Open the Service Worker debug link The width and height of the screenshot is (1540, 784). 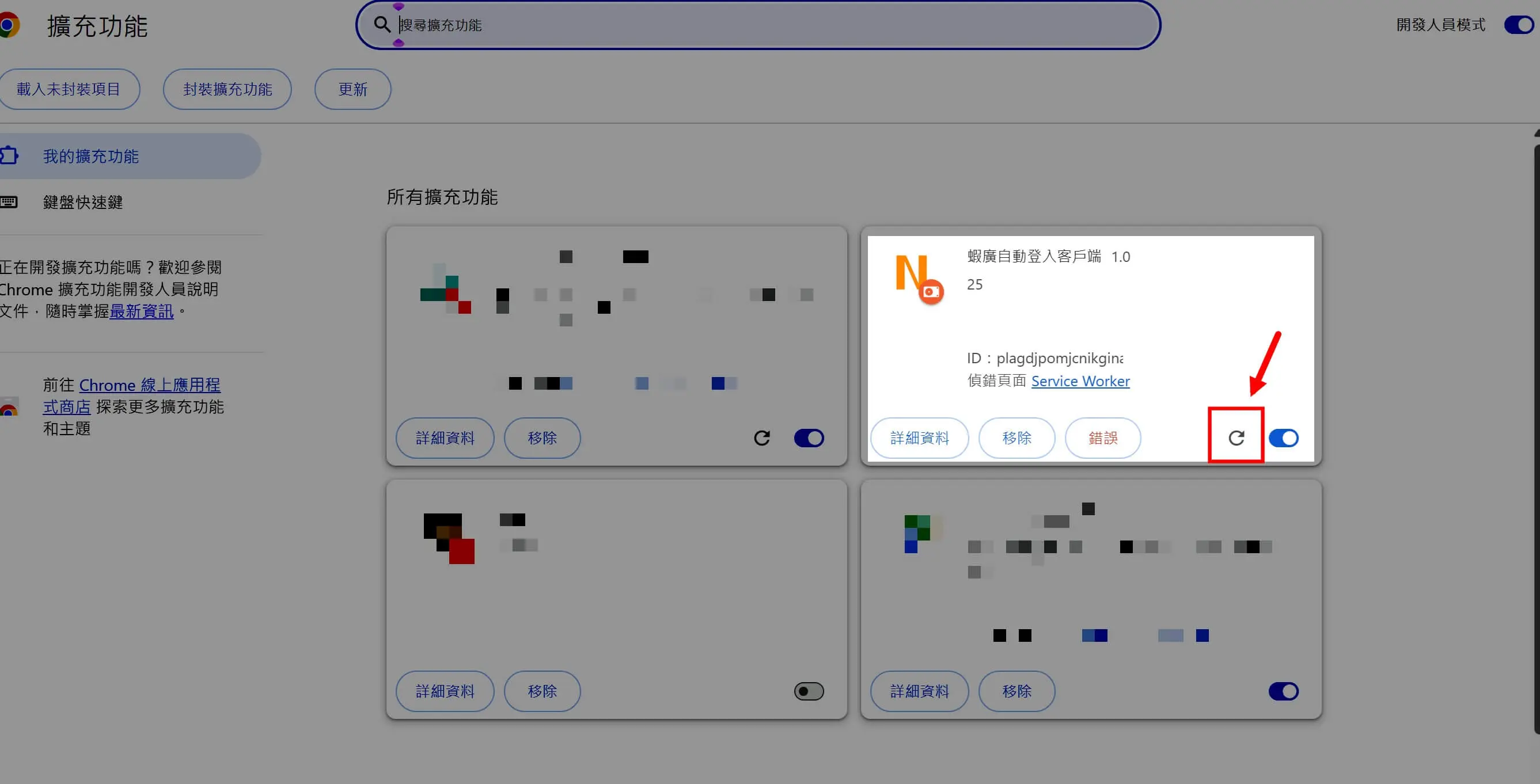pyautogui.click(x=1080, y=381)
